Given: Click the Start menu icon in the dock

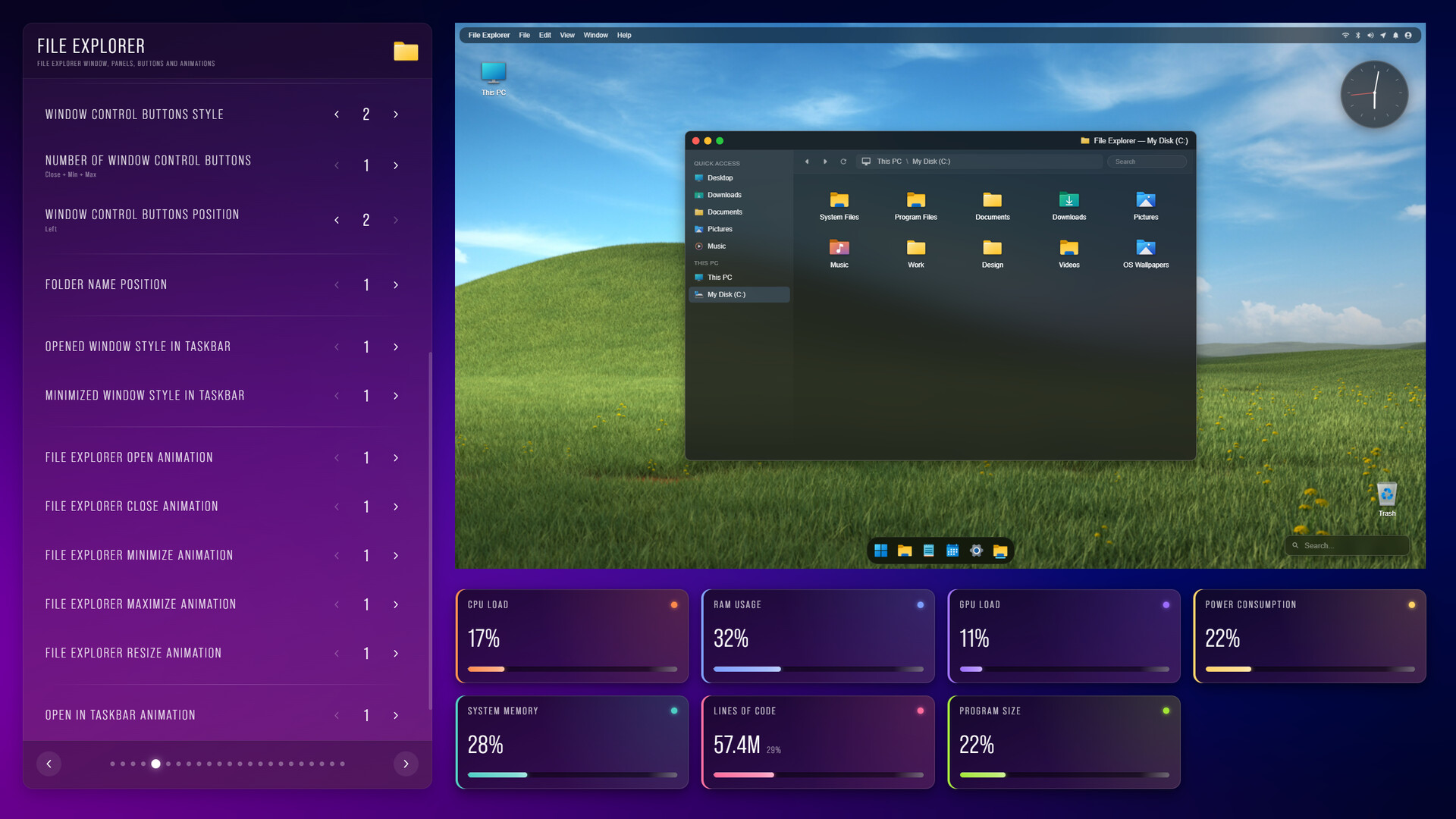Looking at the screenshot, I should coord(880,551).
